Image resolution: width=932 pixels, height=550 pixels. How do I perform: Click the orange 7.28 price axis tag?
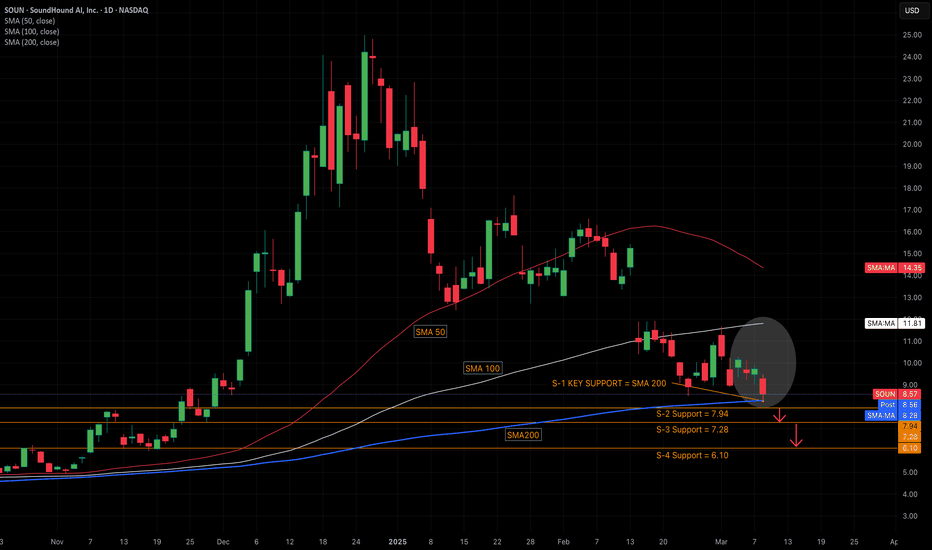point(910,436)
